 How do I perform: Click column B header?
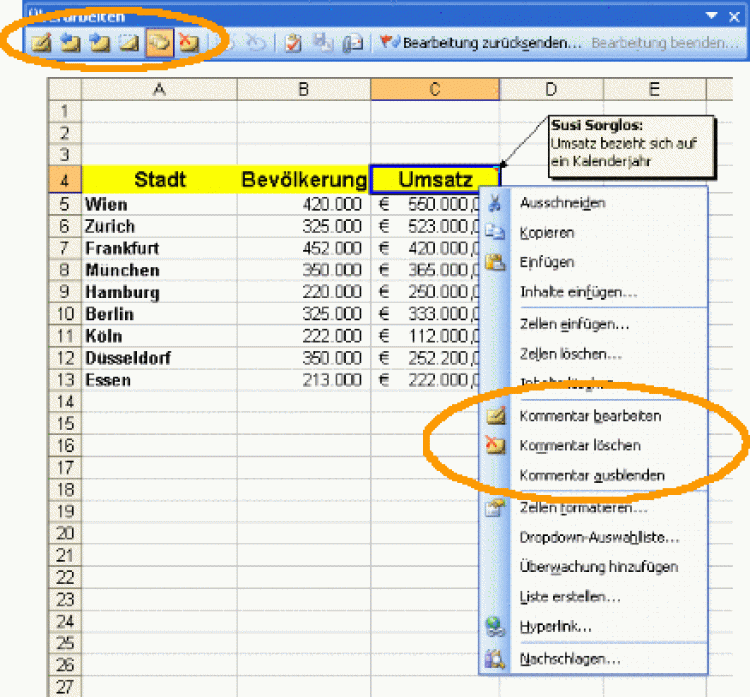click(x=303, y=90)
